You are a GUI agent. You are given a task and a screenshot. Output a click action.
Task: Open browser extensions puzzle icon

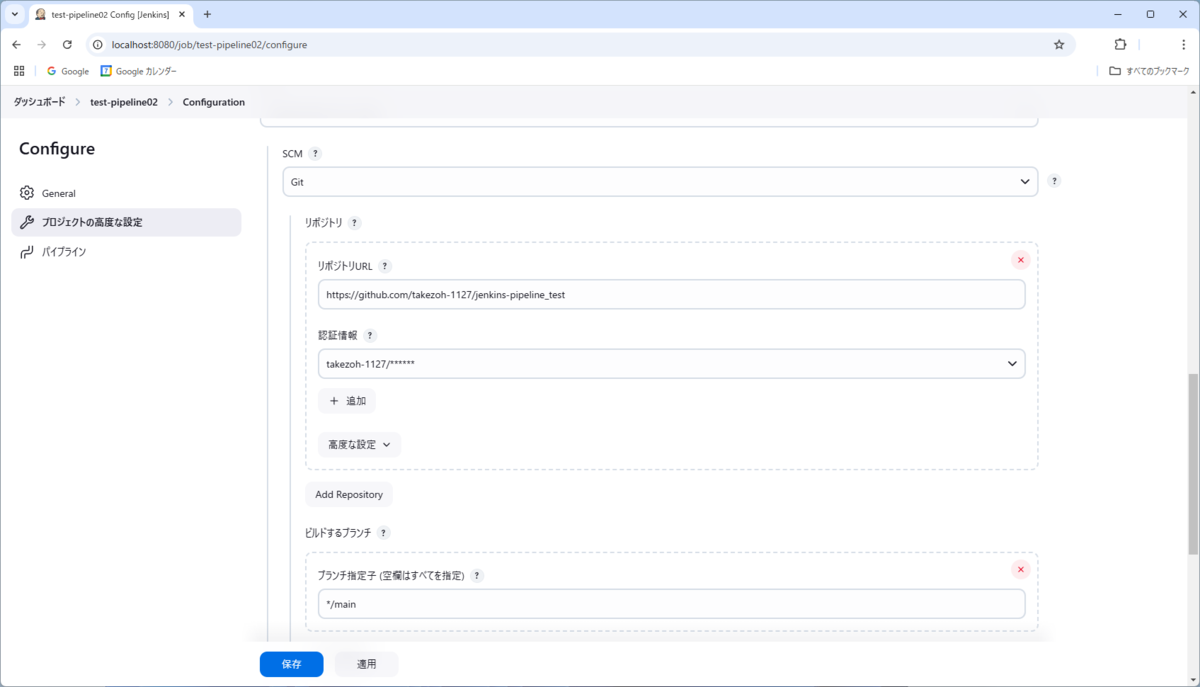tap(1120, 45)
